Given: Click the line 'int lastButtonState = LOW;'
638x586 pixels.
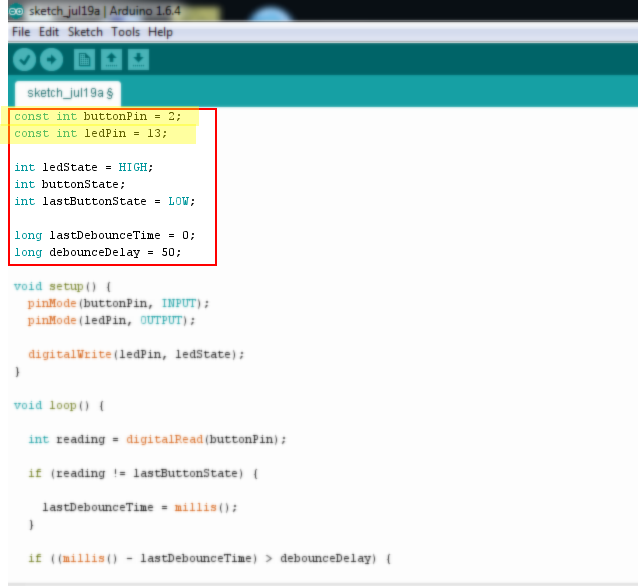Looking at the screenshot, I should tap(105, 201).
